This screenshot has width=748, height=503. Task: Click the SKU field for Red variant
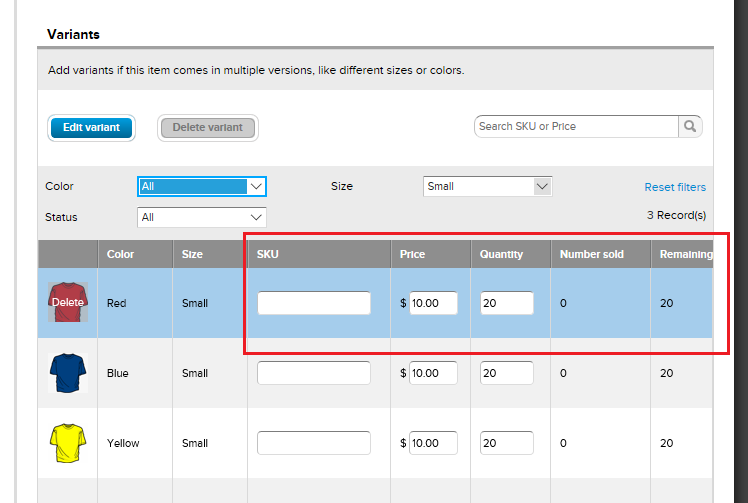pyautogui.click(x=314, y=303)
